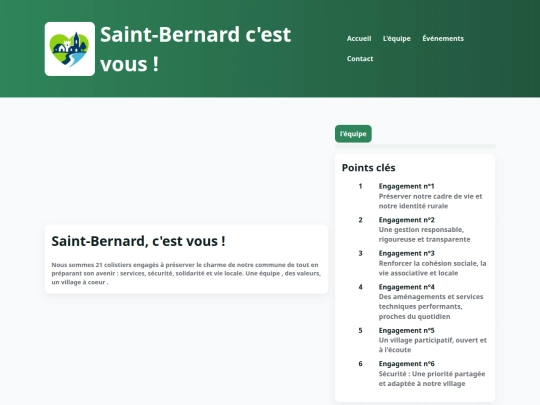Click the heart-shaped village logo
Screen dimensions: 540x405
pos(70,49)
